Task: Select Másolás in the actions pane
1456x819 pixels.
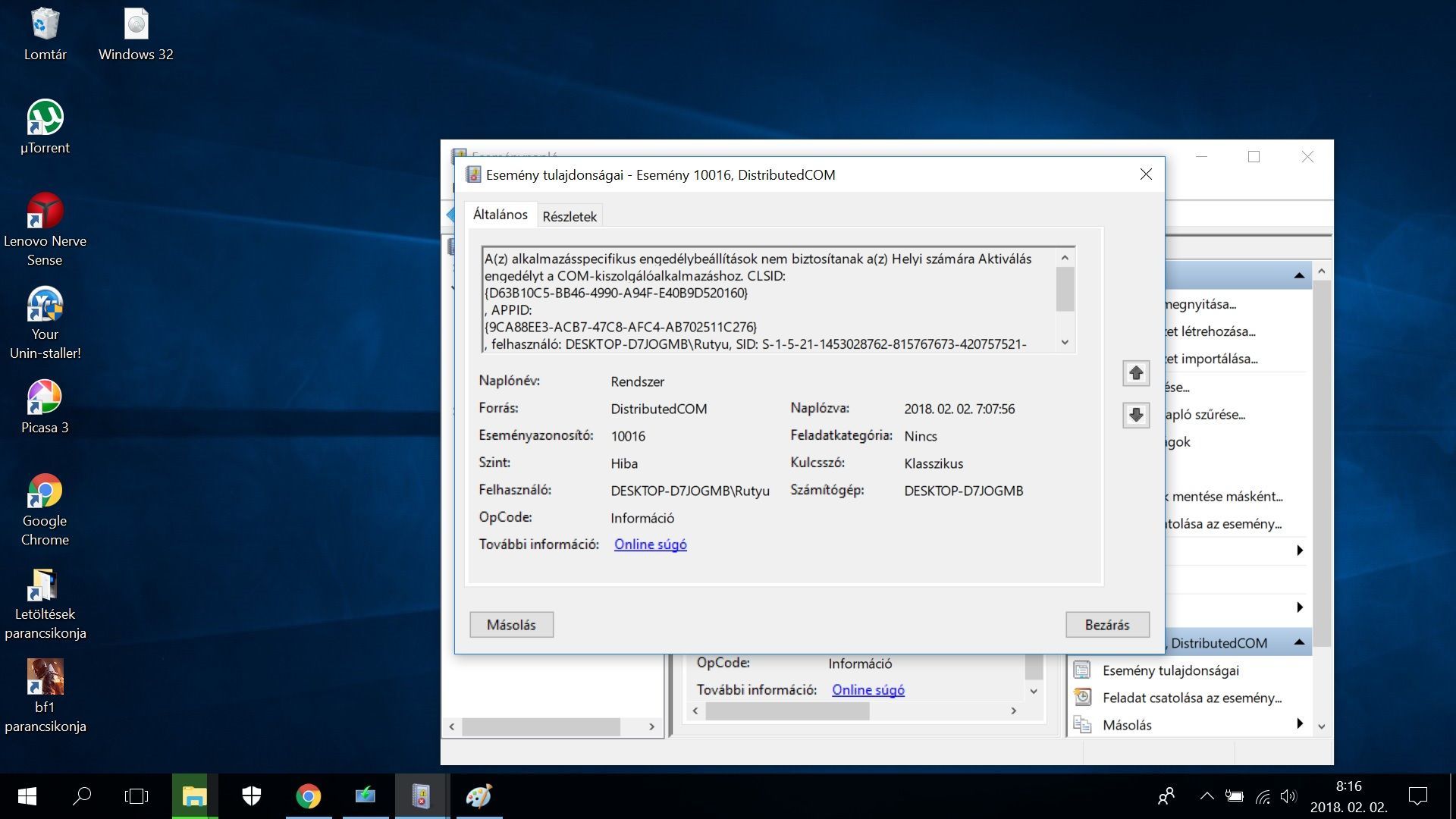Action: 1127,725
